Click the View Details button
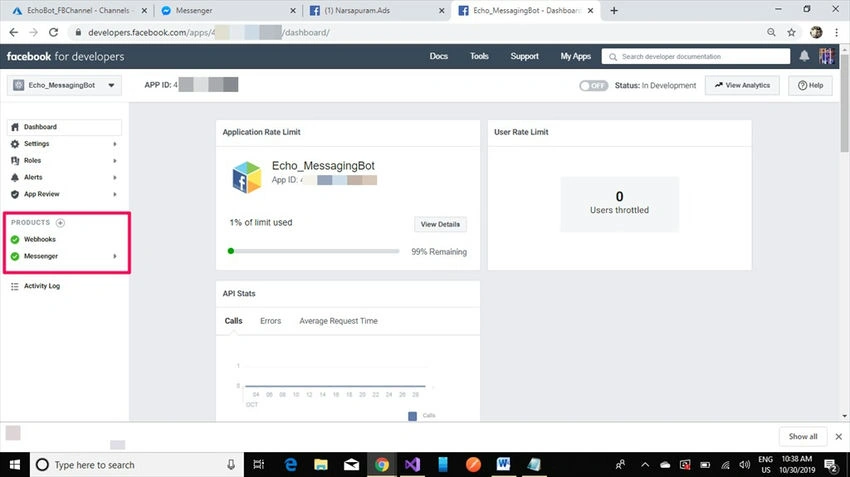The height and width of the screenshot is (477, 850). (440, 224)
